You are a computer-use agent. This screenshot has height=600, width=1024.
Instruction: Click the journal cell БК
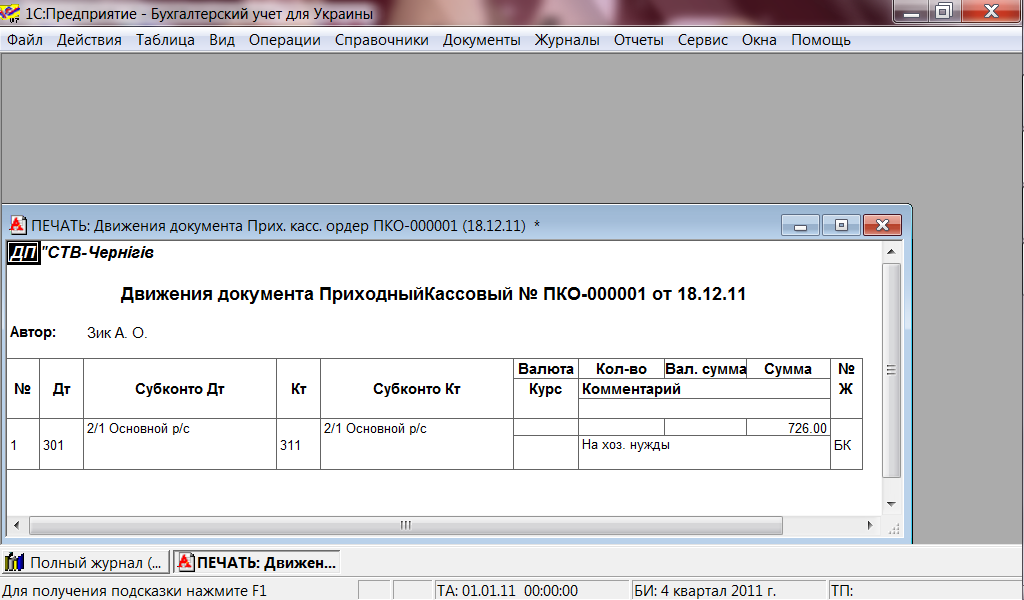pos(846,445)
